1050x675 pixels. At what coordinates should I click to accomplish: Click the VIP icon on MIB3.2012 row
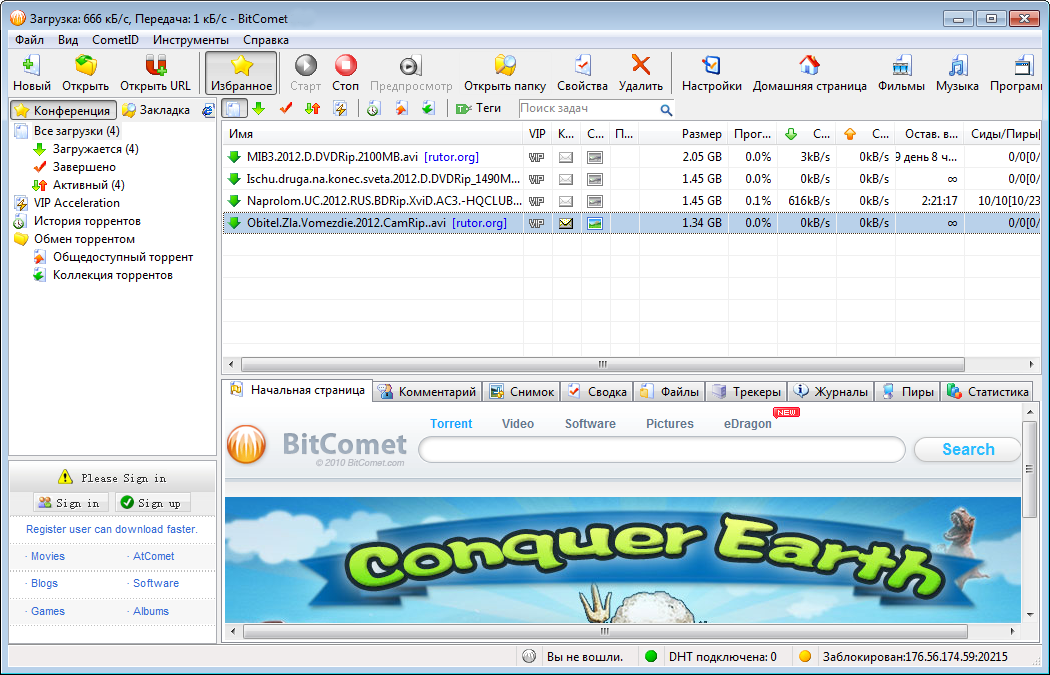click(x=536, y=157)
